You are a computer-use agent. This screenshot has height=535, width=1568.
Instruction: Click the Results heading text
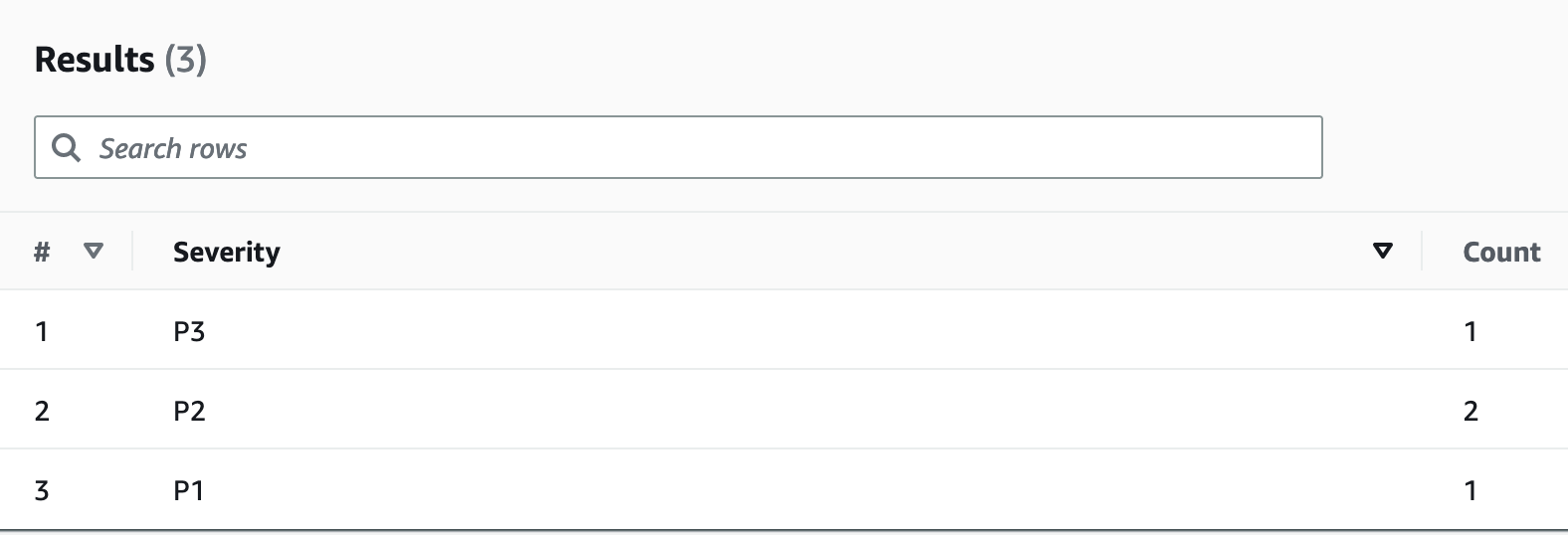pos(95,60)
